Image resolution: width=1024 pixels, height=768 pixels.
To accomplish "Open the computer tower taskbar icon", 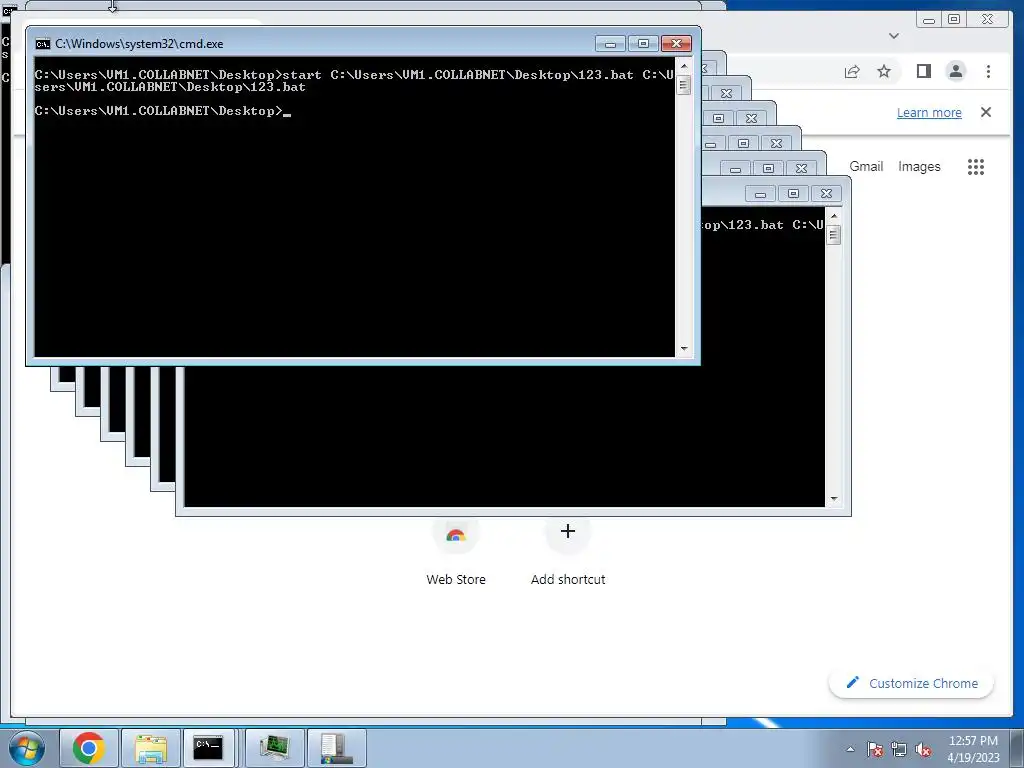I will pos(336,748).
